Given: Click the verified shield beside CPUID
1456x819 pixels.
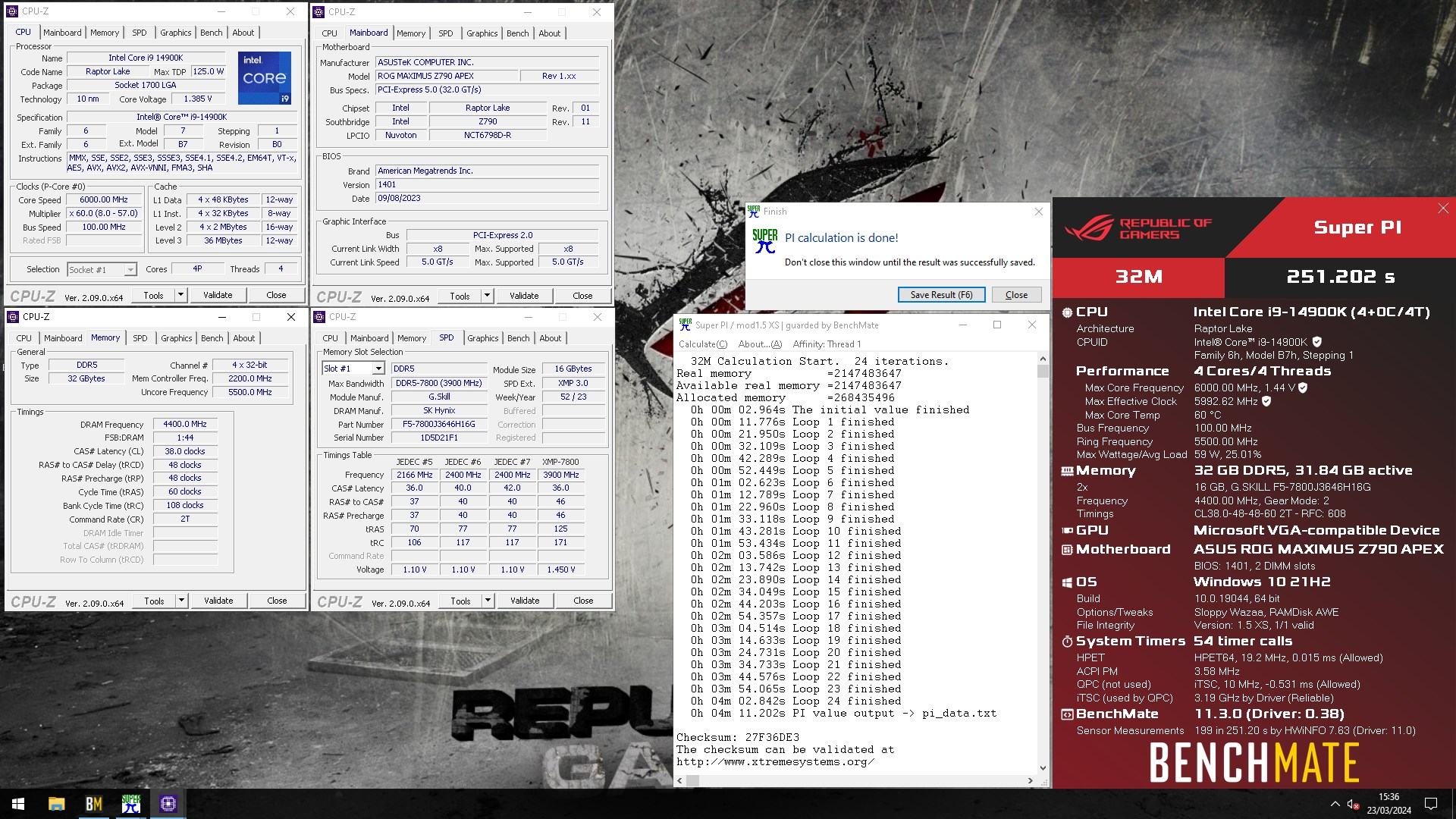Looking at the screenshot, I should coord(1316,342).
